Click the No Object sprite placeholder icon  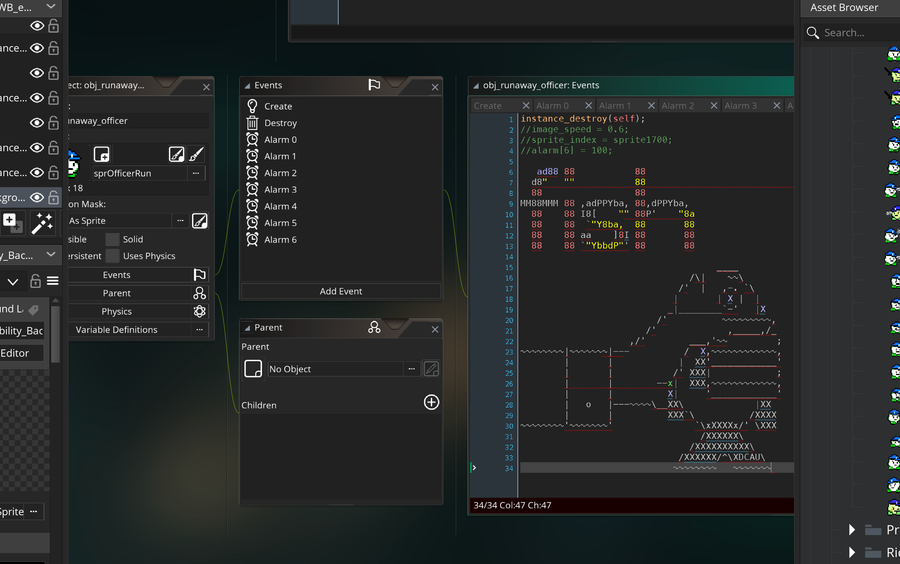[x=253, y=369]
